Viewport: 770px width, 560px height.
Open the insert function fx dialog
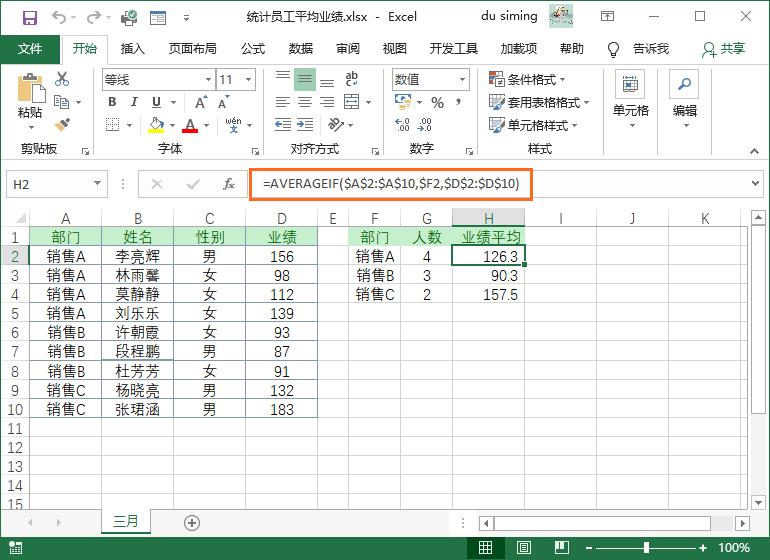228,184
